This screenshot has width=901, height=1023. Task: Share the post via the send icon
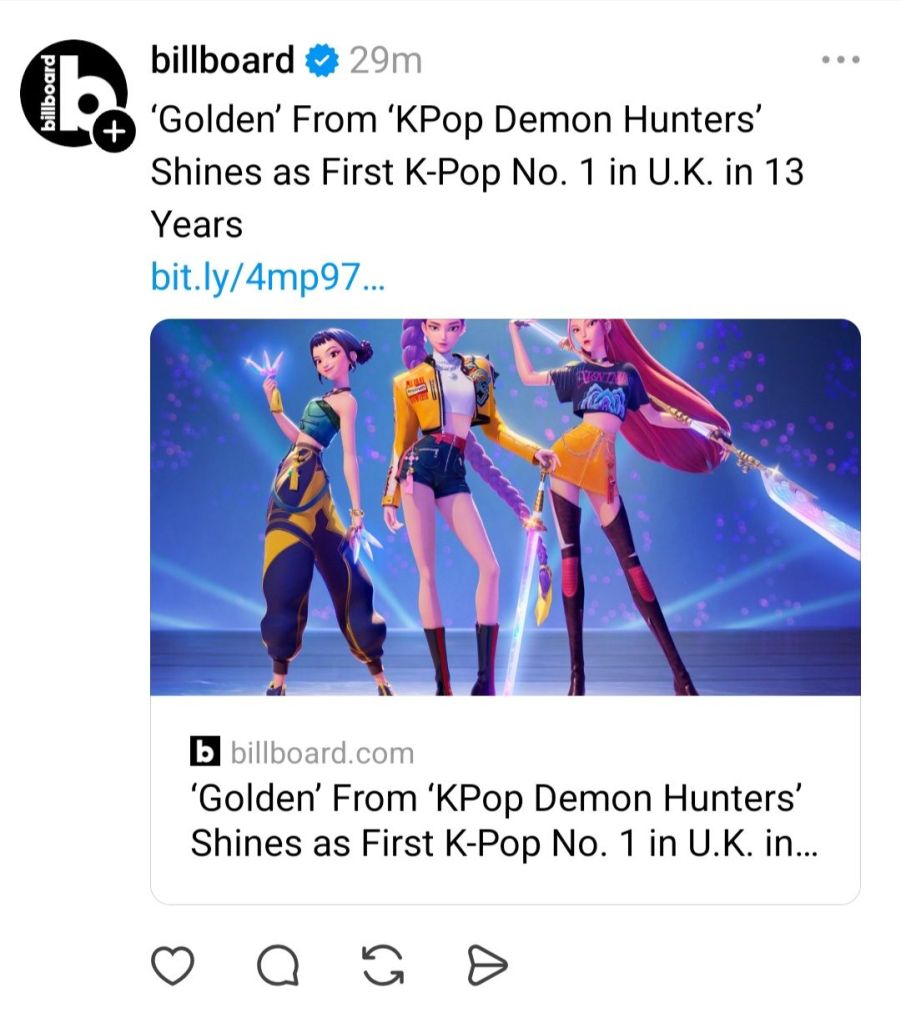click(487, 966)
